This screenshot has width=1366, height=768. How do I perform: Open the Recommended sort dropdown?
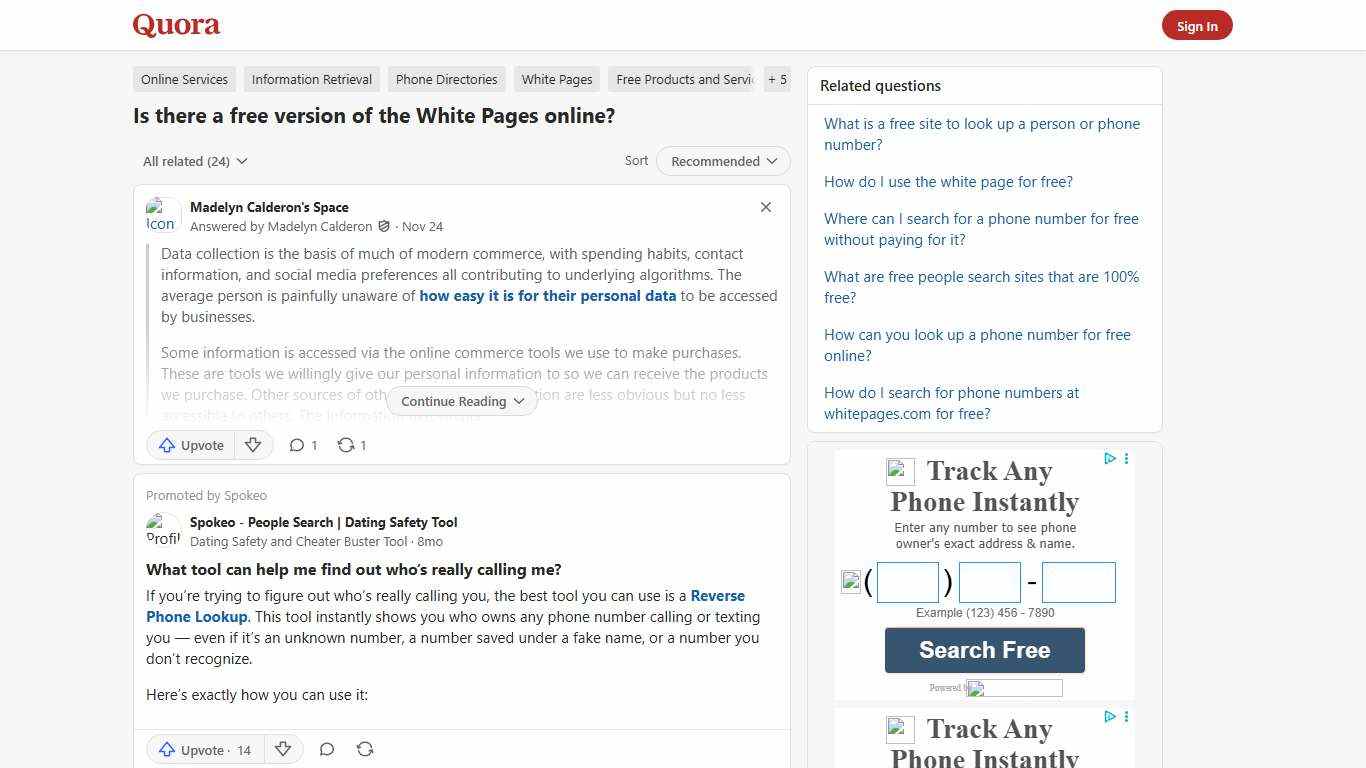(x=722, y=161)
